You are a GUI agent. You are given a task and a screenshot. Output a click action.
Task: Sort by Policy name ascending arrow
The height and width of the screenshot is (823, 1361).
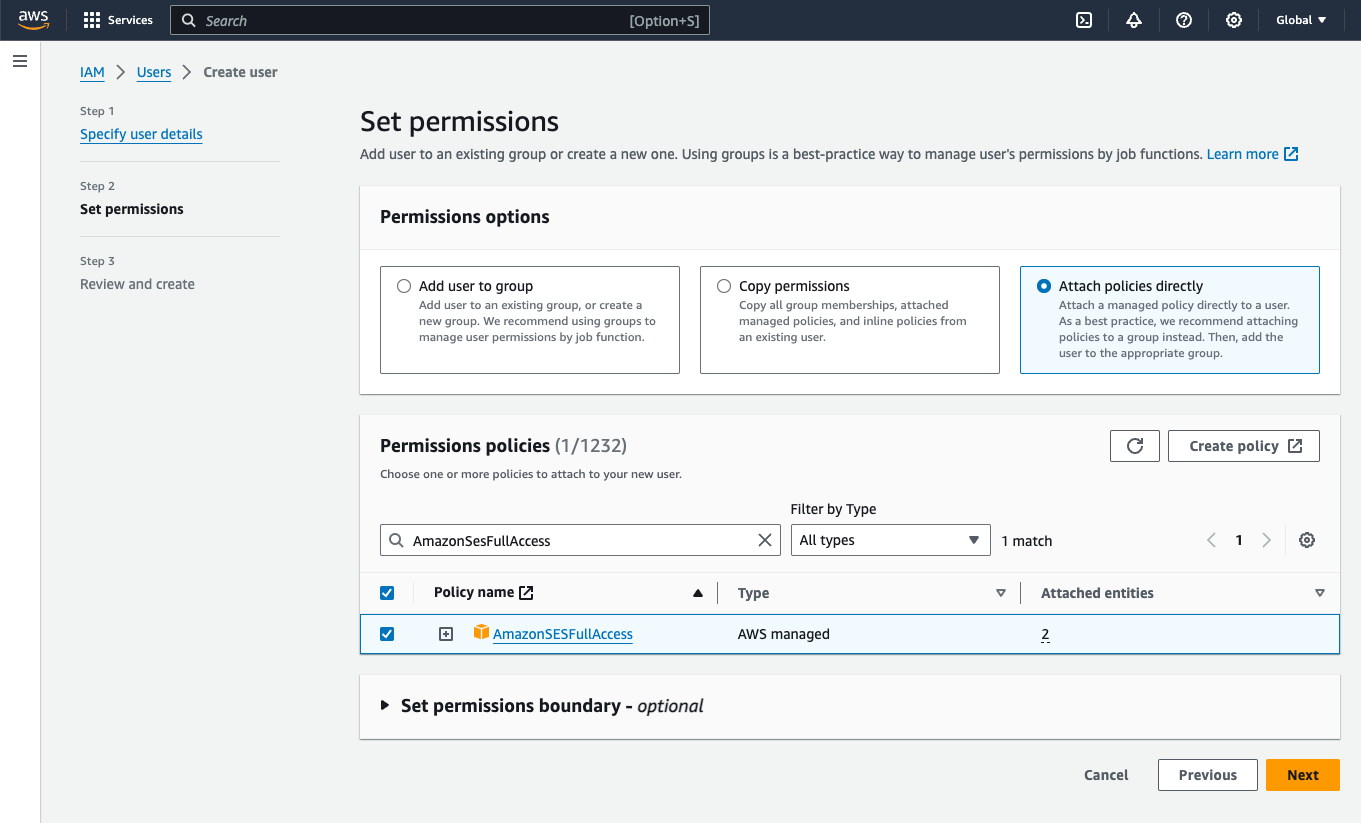coord(698,593)
